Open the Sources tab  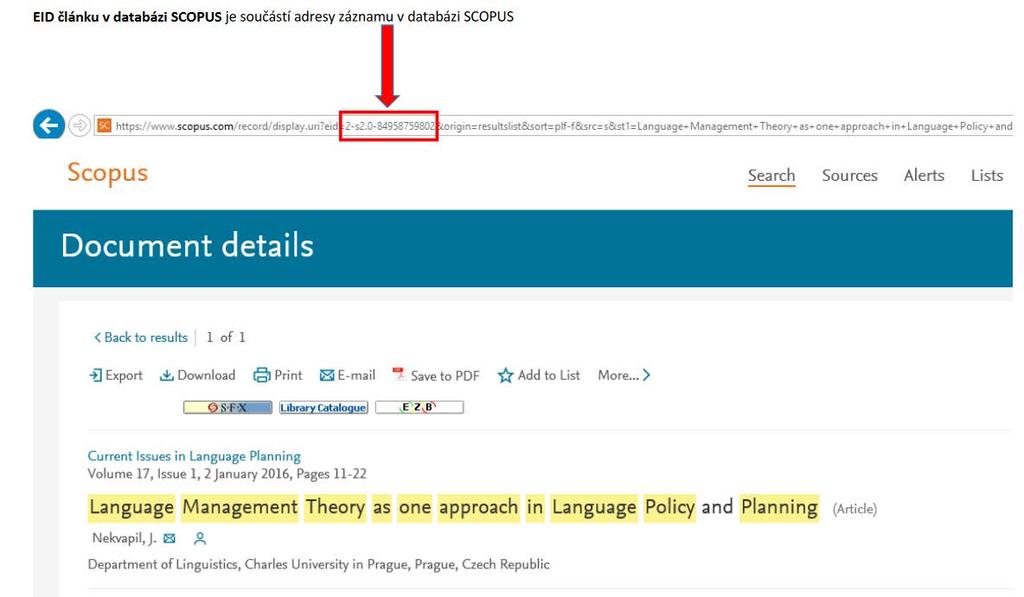point(850,176)
